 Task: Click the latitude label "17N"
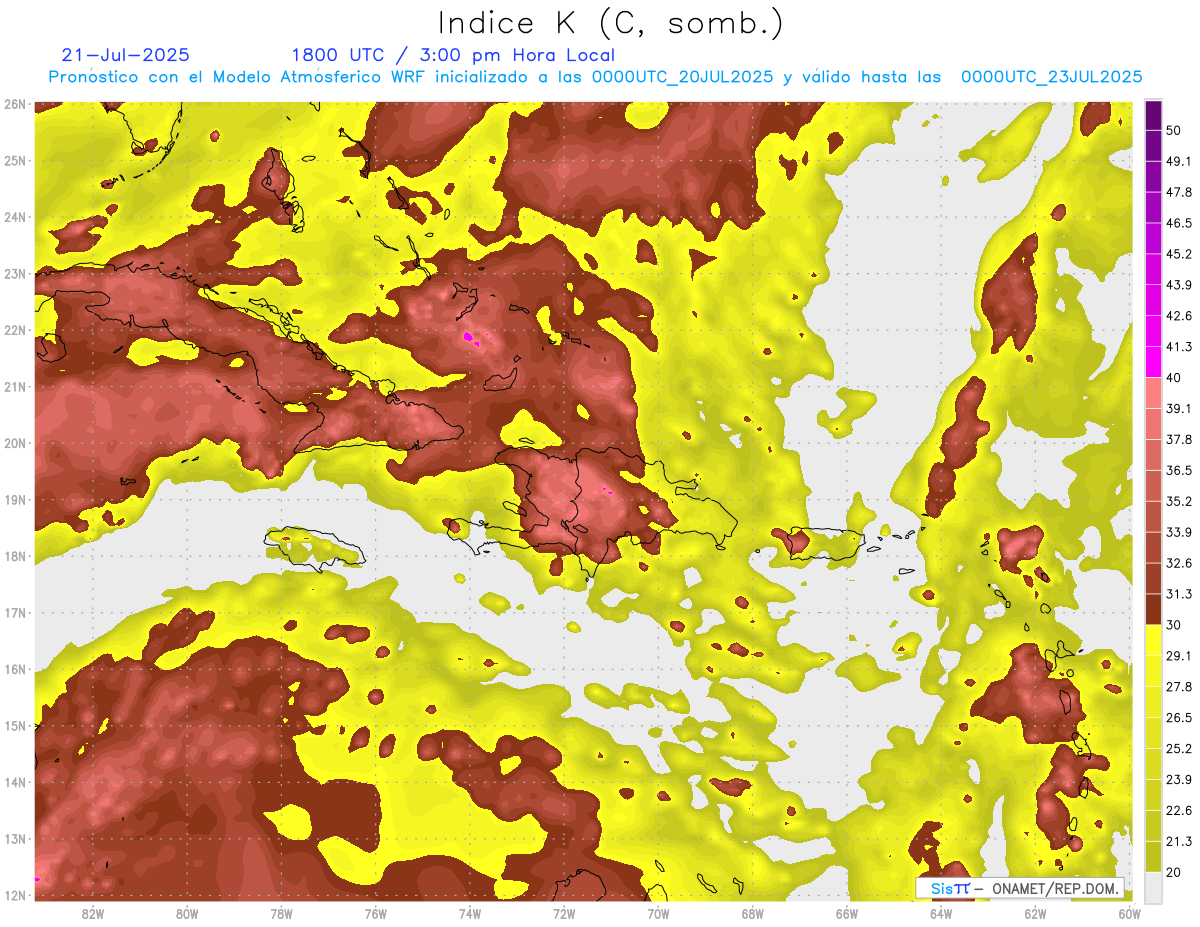[15, 613]
